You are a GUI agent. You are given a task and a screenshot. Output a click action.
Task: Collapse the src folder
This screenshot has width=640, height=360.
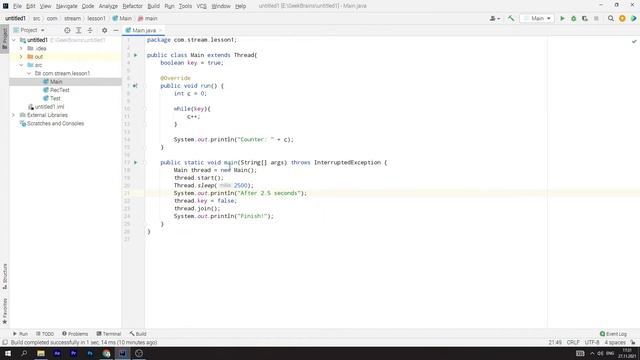coord(21,65)
